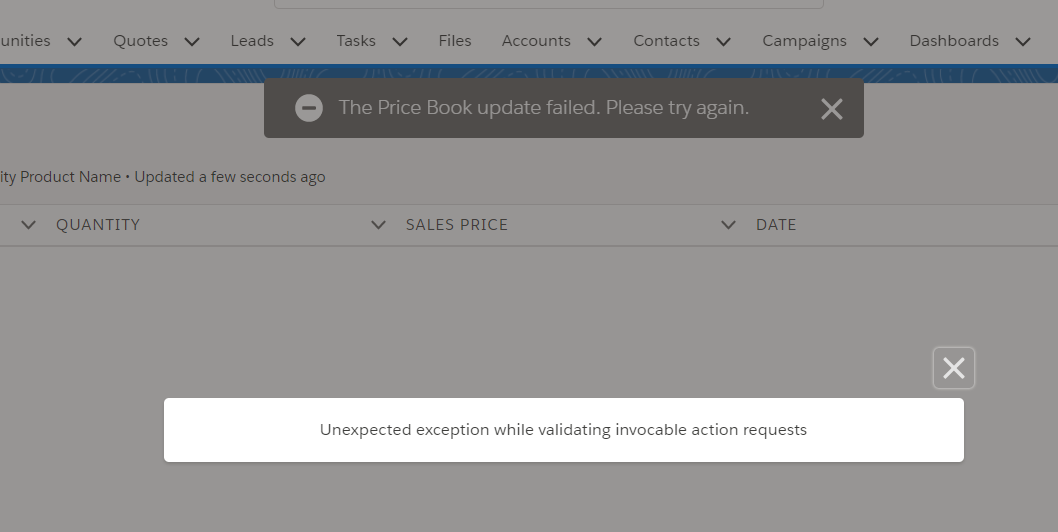Sort by the QUANTITY column header

pos(98,225)
